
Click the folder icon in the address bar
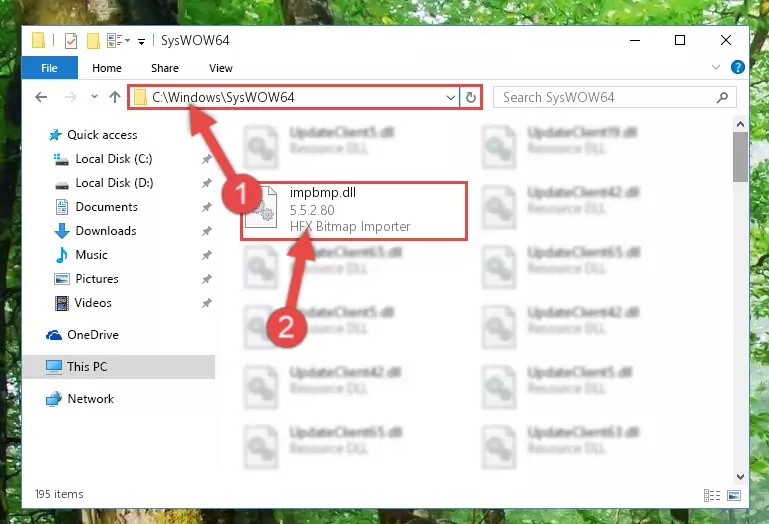[140, 97]
